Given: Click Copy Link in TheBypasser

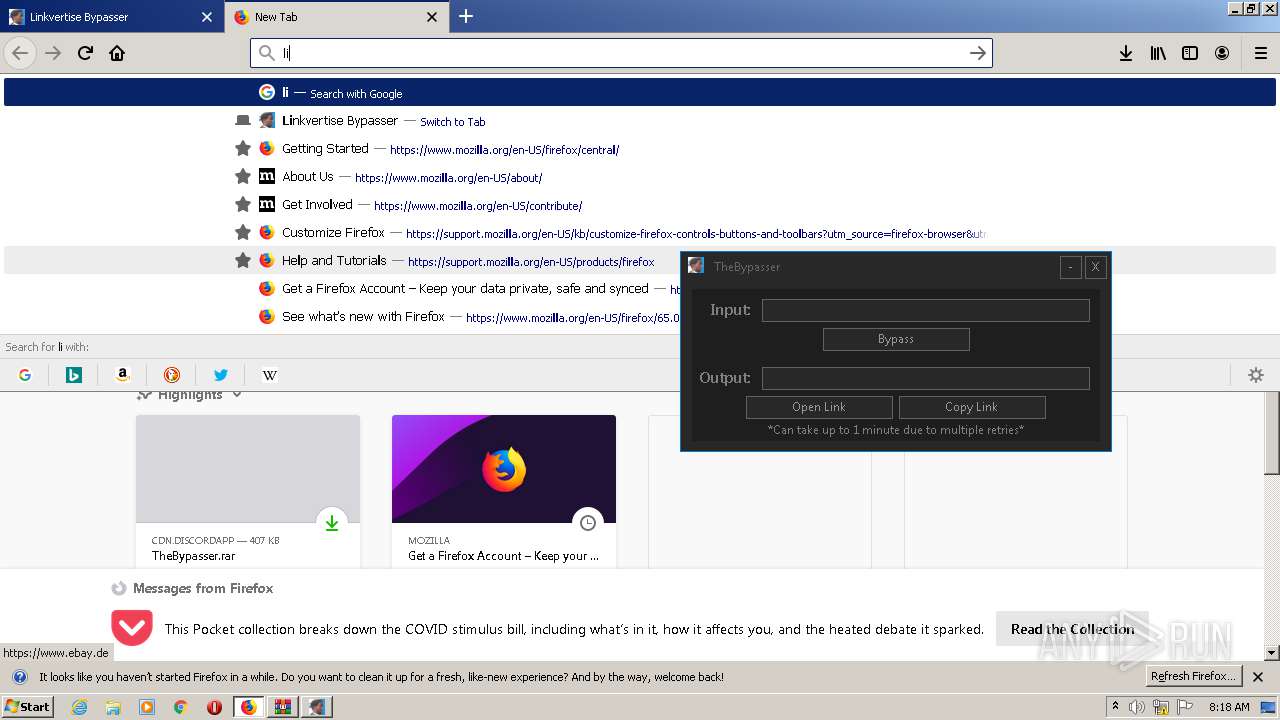Looking at the screenshot, I should point(972,407).
